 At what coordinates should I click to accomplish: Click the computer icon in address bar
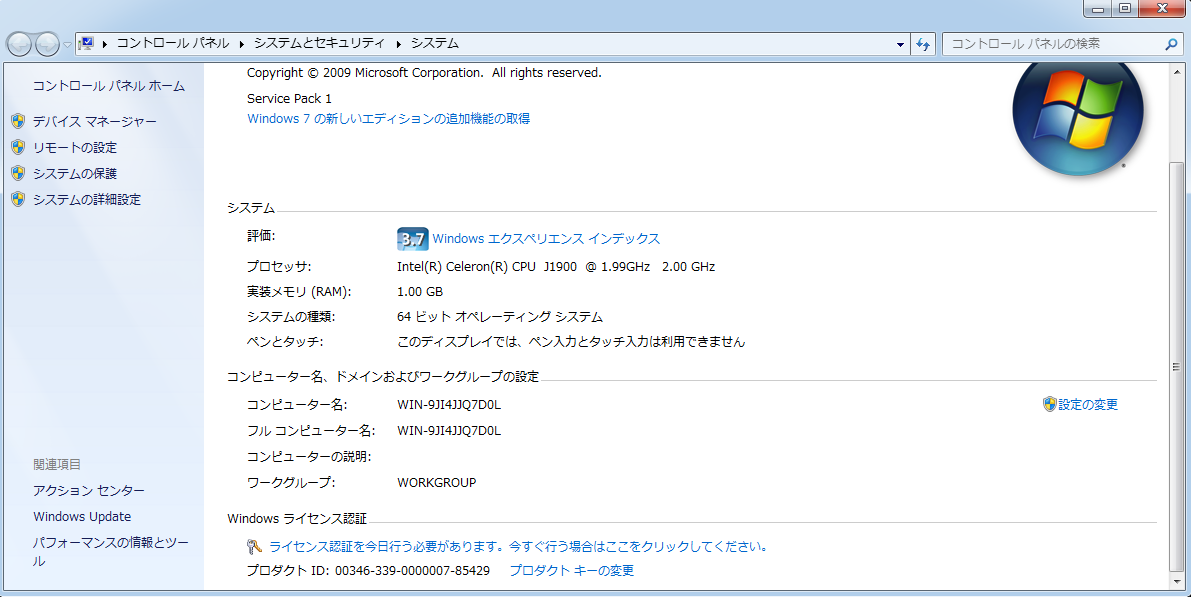86,43
